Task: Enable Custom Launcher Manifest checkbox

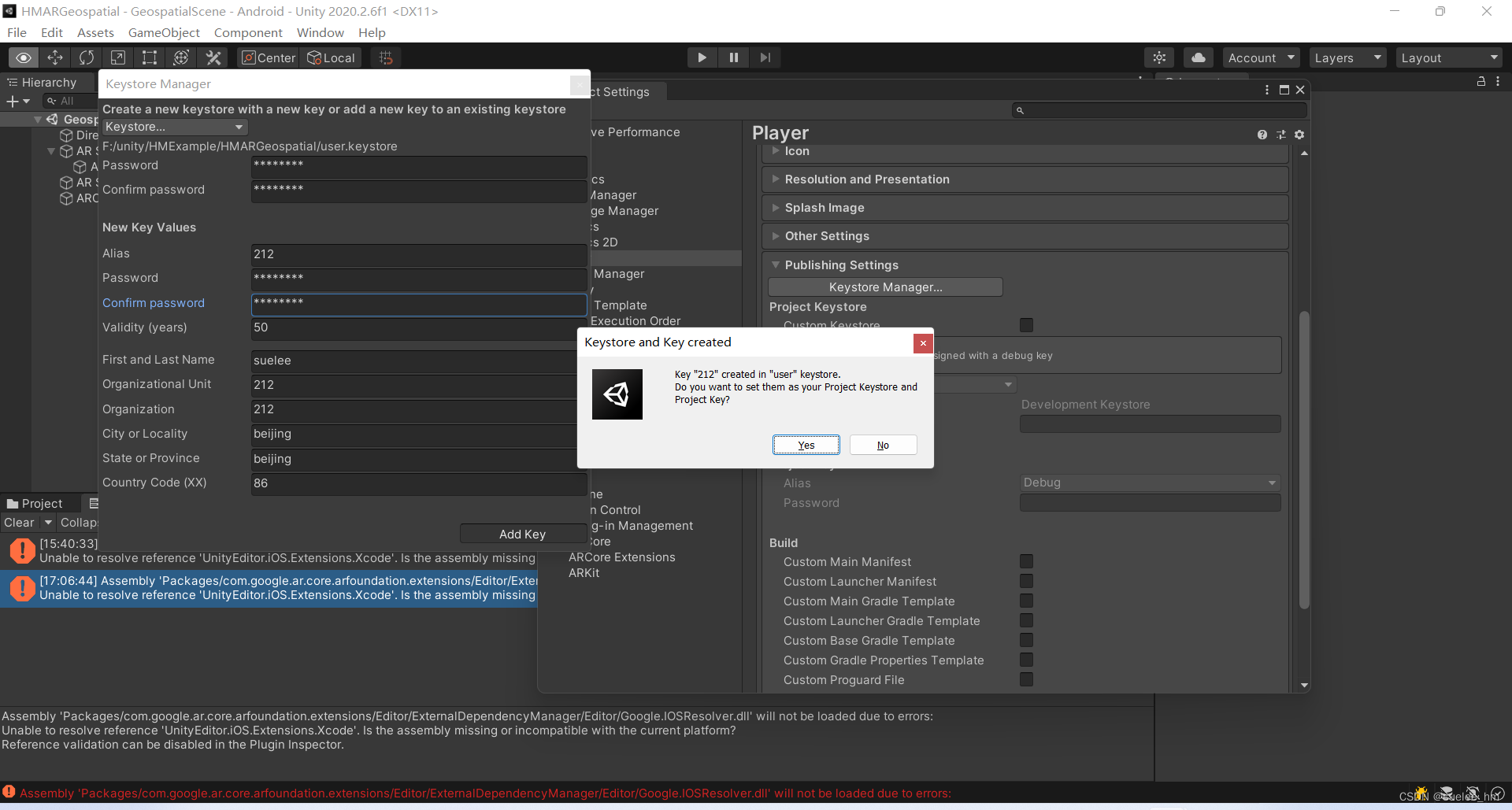Action: tap(1026, 581)
